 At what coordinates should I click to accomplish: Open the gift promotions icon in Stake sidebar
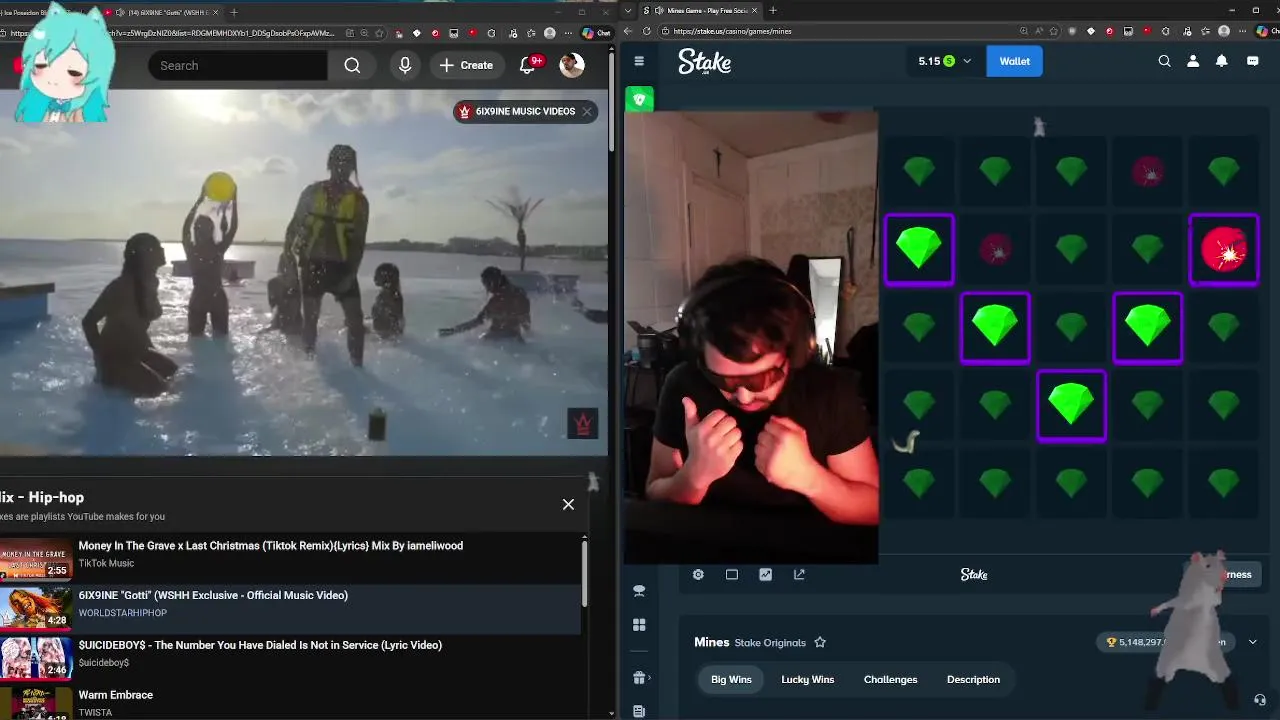(x=638, y=678)
